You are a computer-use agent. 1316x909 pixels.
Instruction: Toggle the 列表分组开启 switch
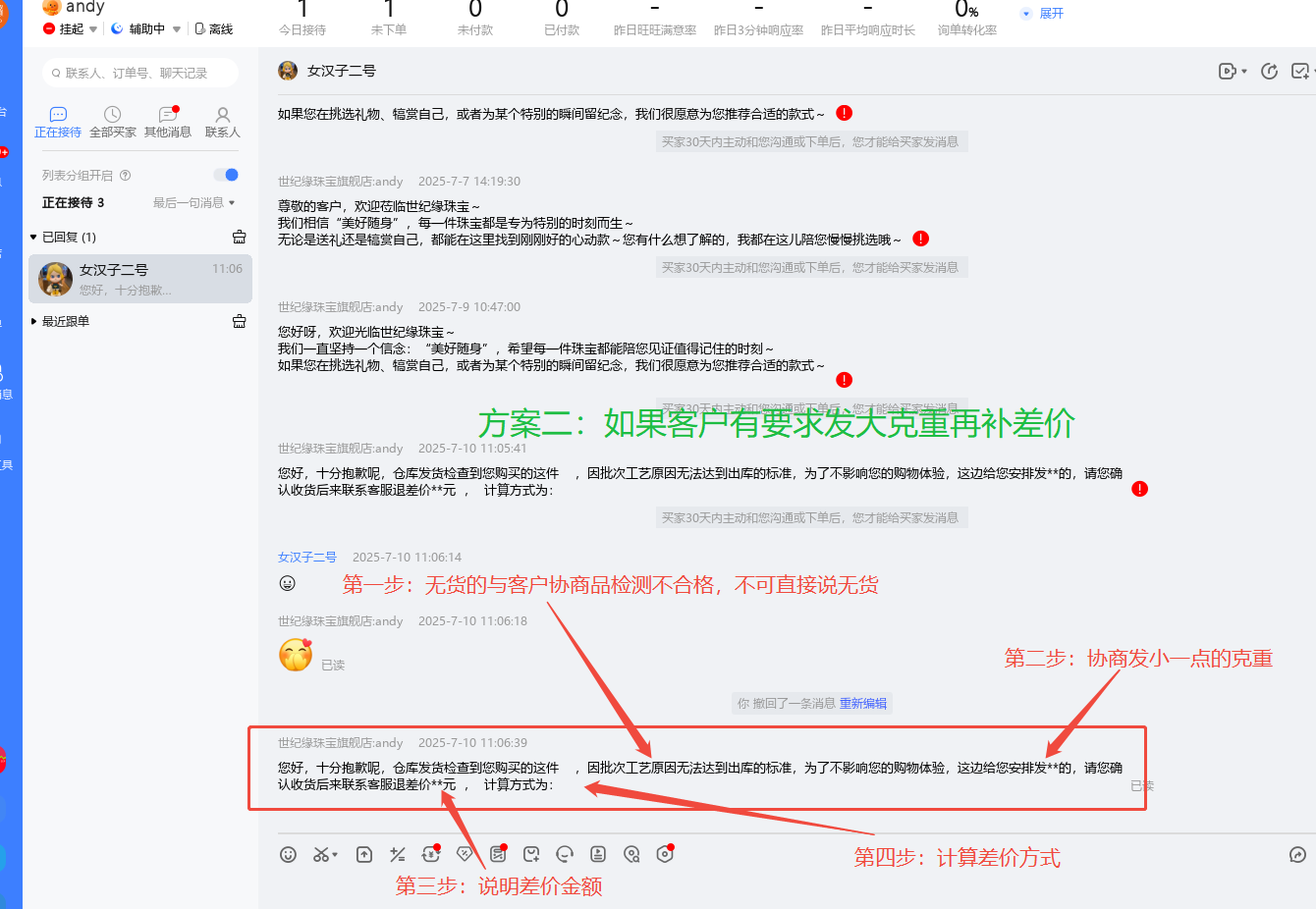pos(226,175)
